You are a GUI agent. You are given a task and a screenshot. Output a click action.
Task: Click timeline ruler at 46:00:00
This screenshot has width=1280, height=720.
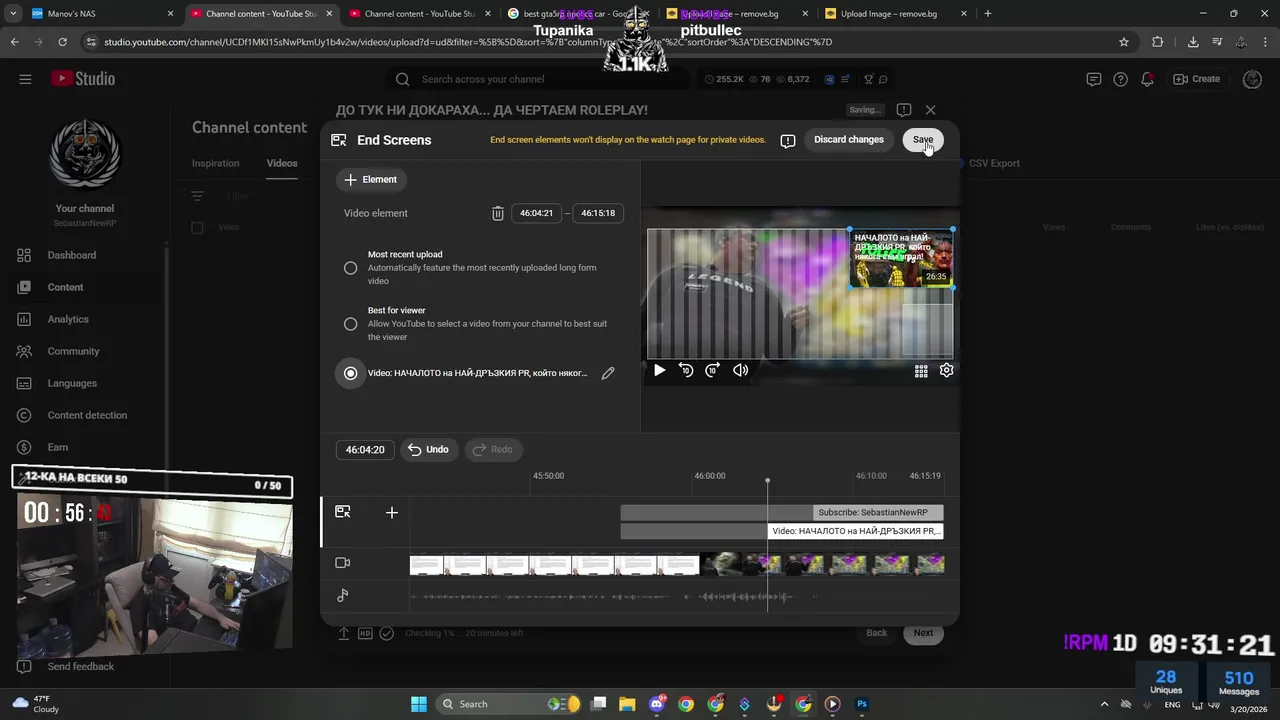pos(710,476)
